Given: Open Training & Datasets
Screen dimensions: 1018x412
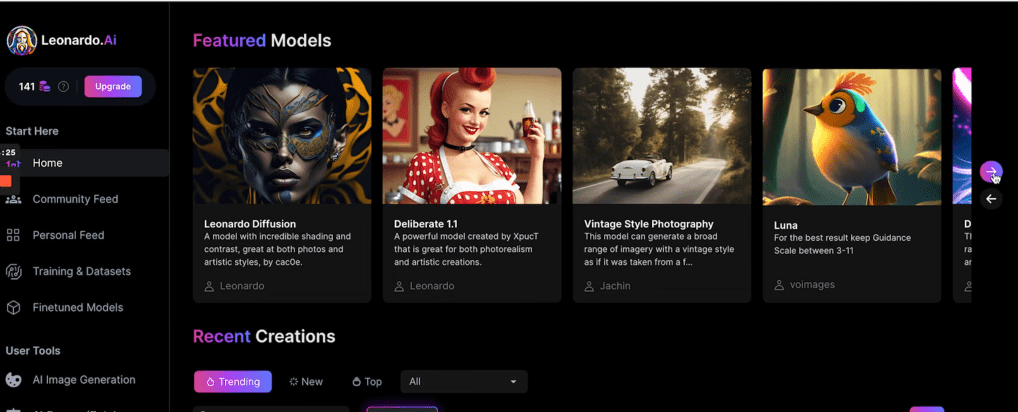Looking at the screenshot, I should (84, 271).
